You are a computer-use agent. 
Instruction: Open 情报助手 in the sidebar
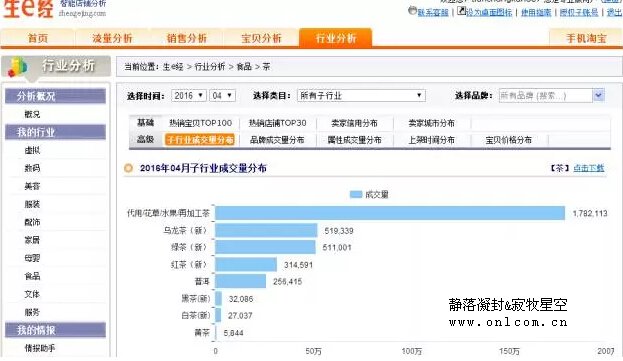point(40,348)
